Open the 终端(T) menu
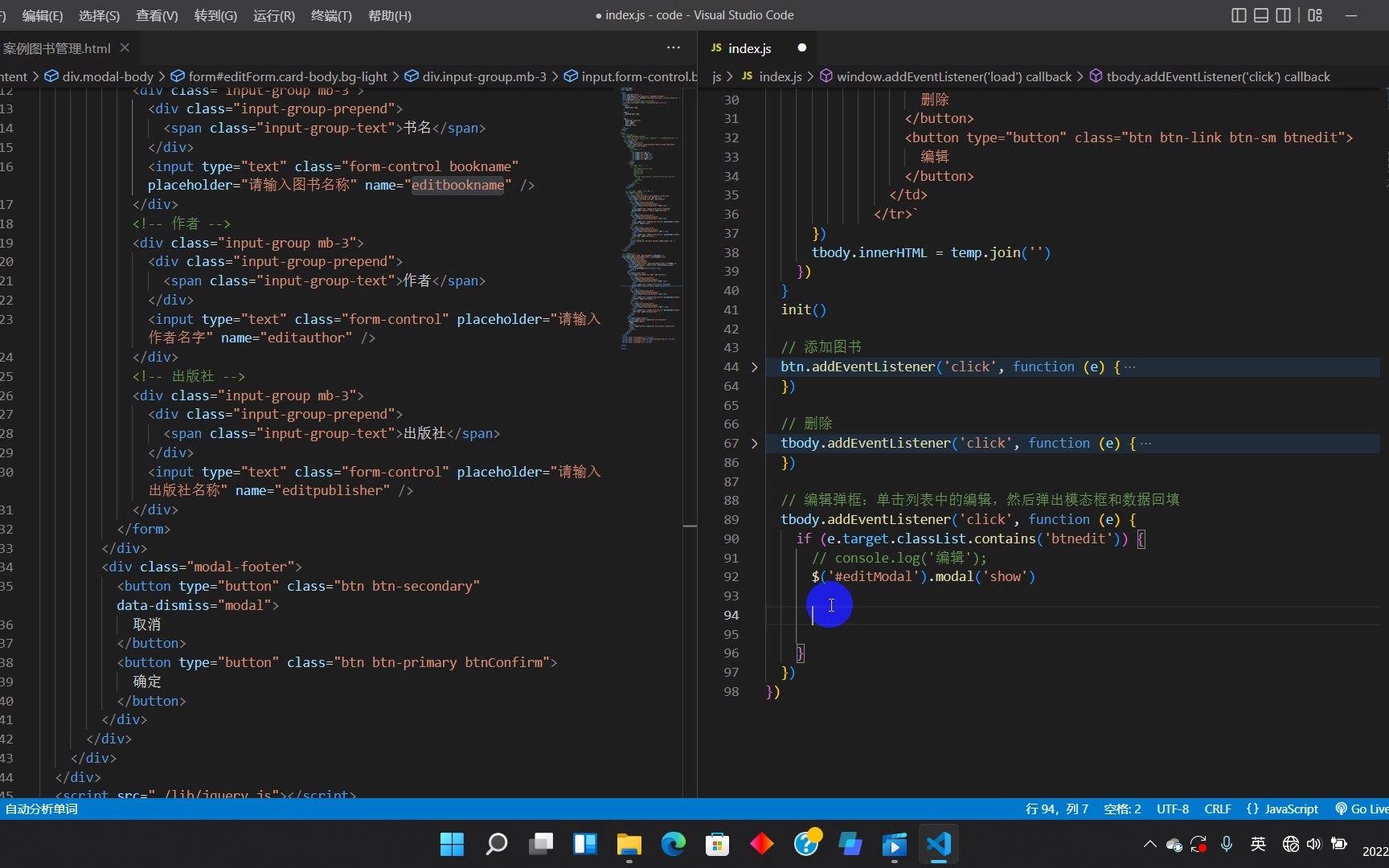Viewport: 1389px width, 868px height. point(331,15)
